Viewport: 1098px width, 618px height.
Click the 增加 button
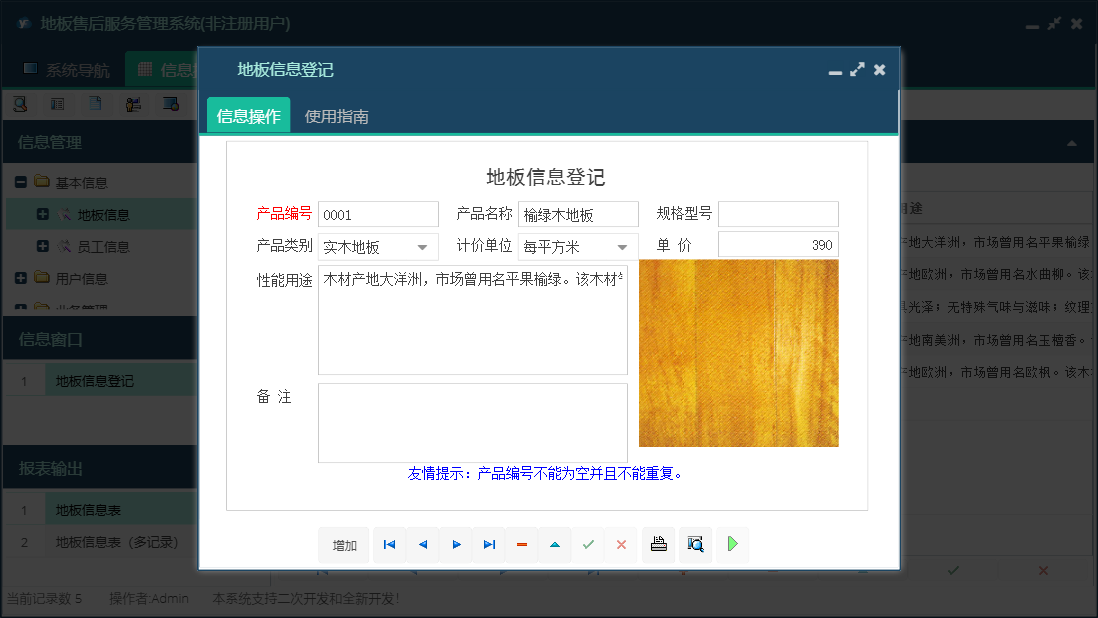[343, 545]
